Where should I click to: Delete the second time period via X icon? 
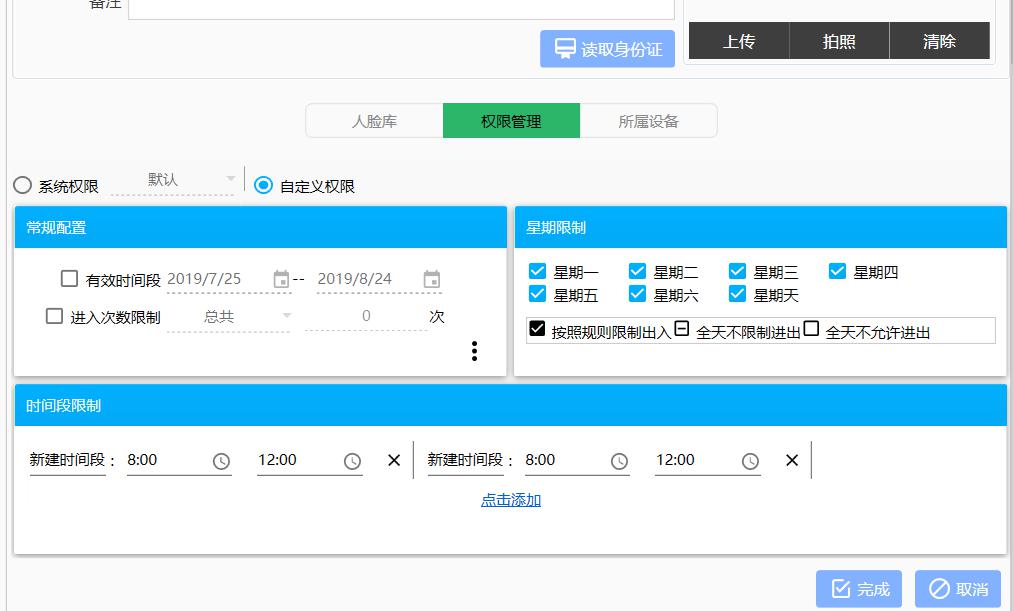tap(791, 460)
